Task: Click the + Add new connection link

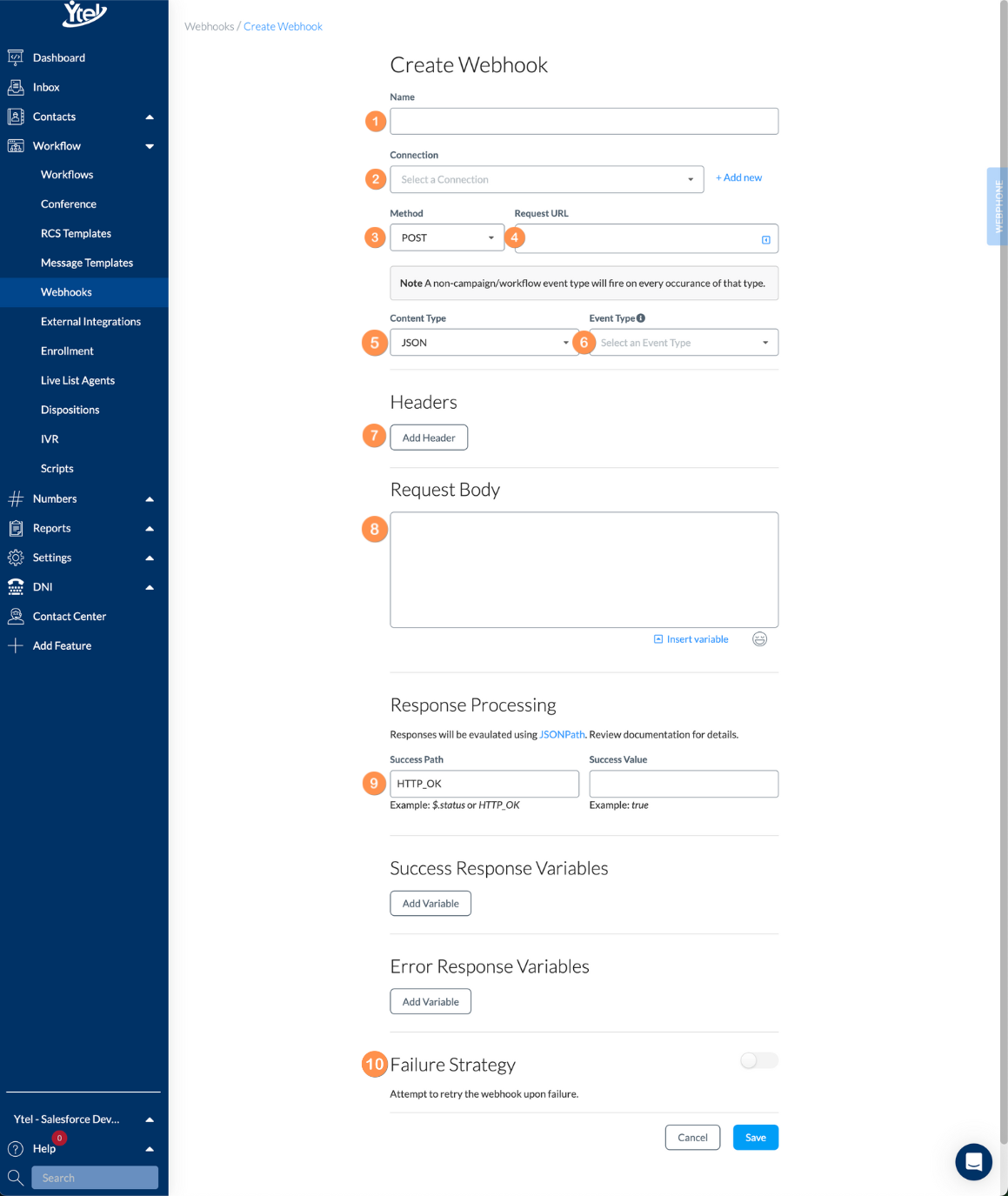Action: pos(738,177)
